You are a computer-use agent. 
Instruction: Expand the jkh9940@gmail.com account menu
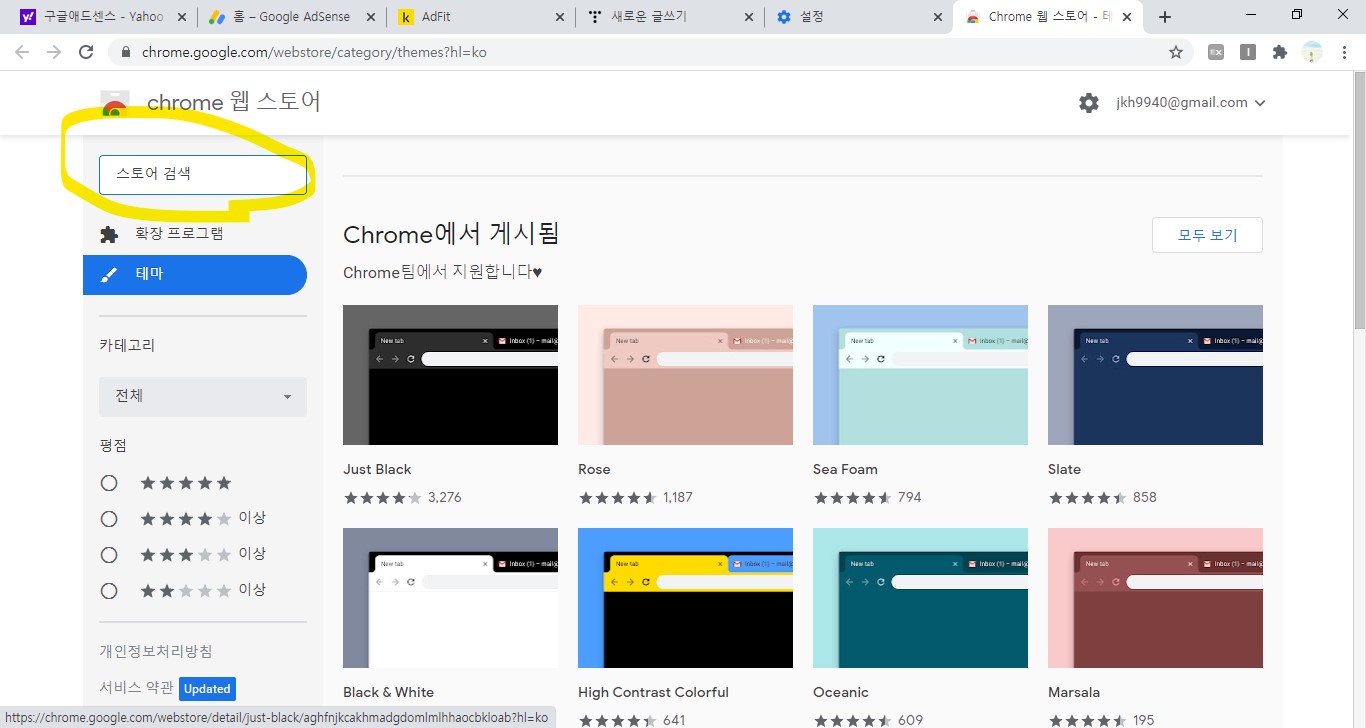click(x=1191, y=102)
